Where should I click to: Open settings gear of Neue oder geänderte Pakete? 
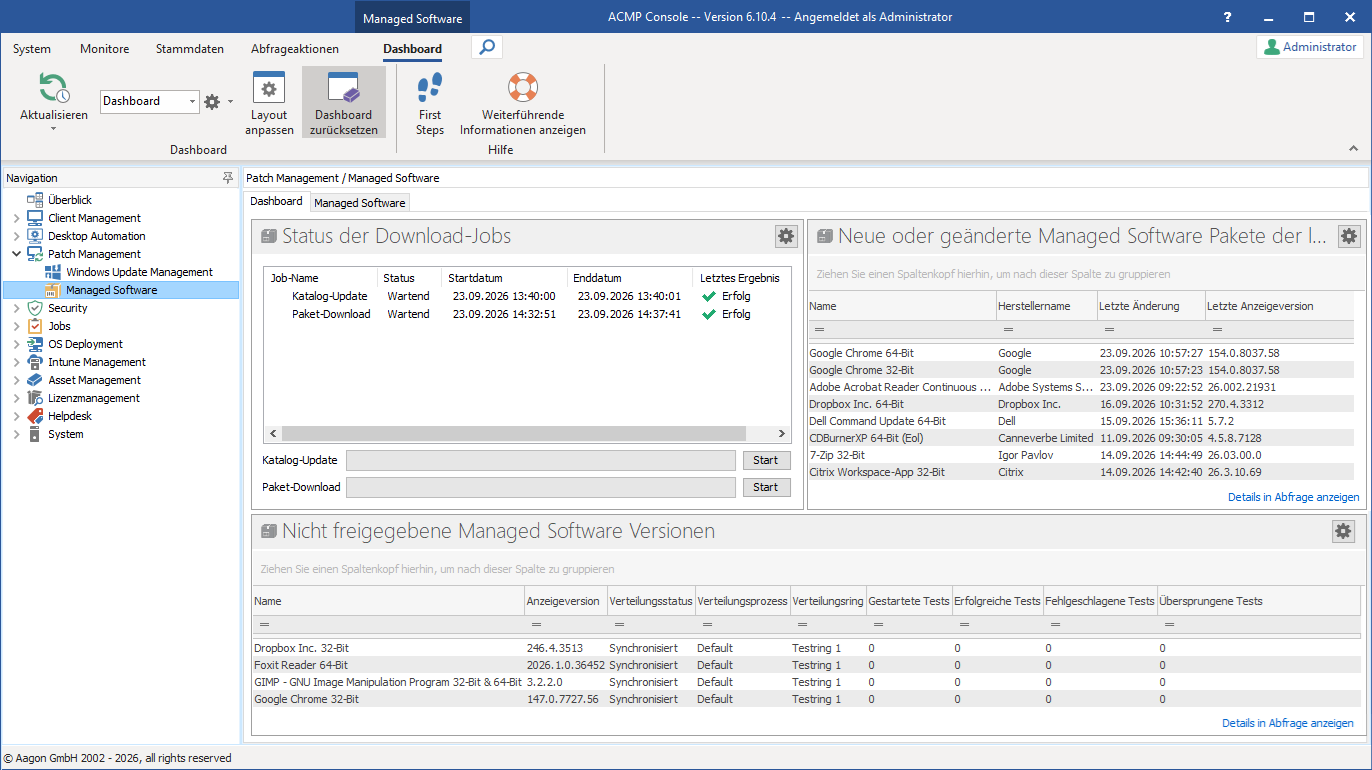tap(1349, 236)
